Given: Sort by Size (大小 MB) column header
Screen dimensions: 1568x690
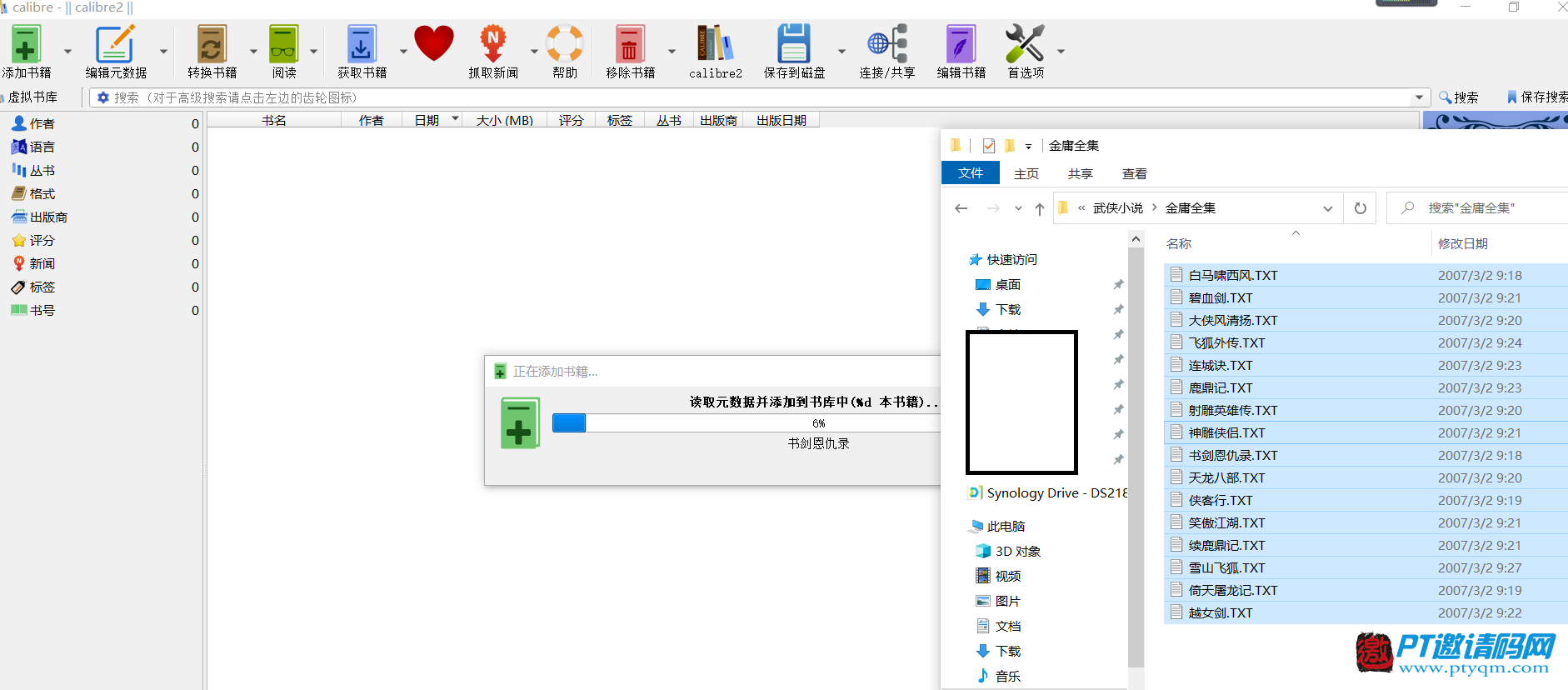Looking at the screenshot, I should tap(505, 120).
